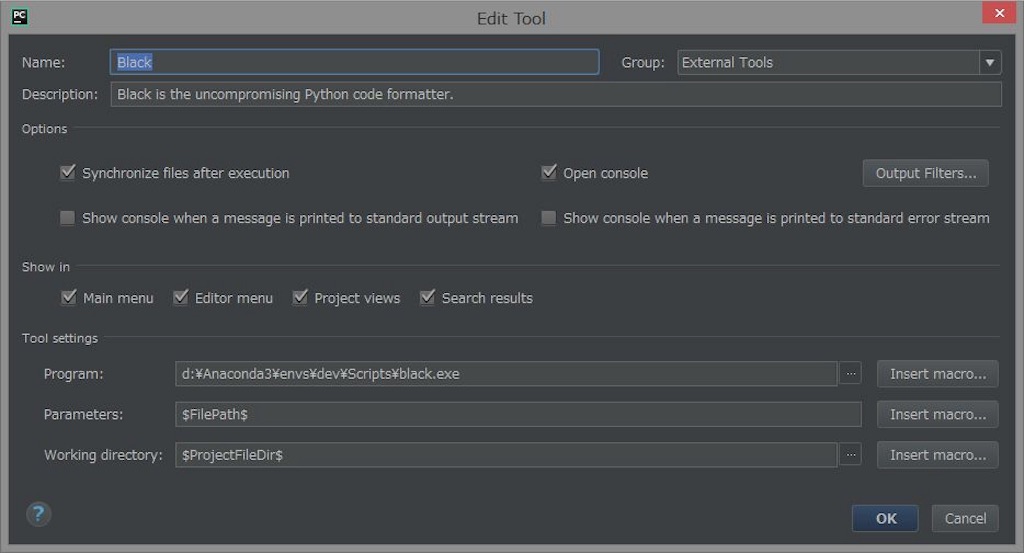Insert macro for the Program field

(938, 374)
